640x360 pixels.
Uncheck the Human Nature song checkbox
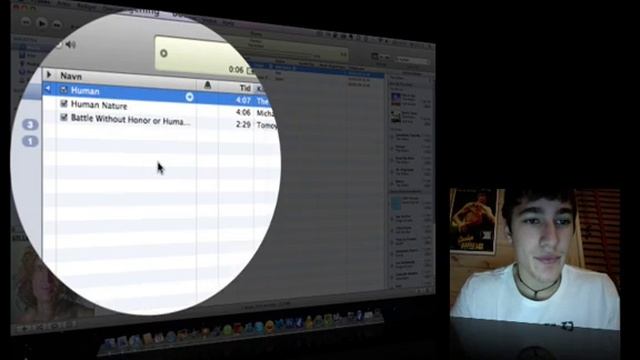(x=64, y=104)
